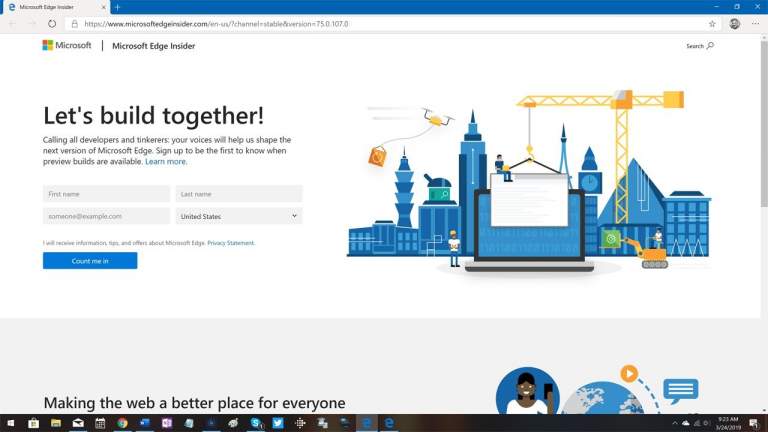
Task: Switch to rightmost Edge taskbar icon
Action: (x=389, y=423)
